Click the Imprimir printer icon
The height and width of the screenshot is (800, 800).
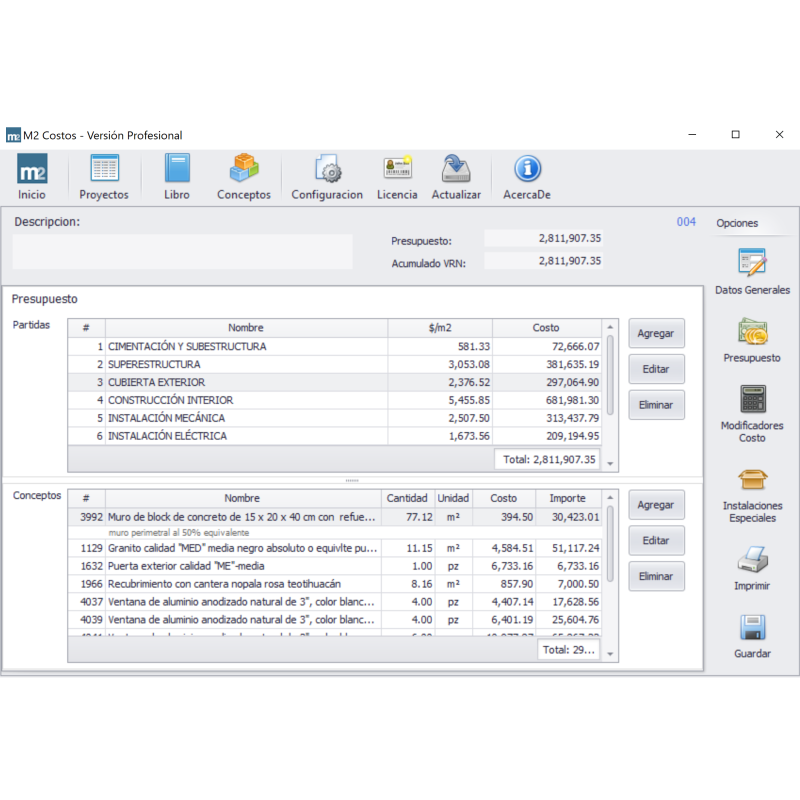pos(751,565)
